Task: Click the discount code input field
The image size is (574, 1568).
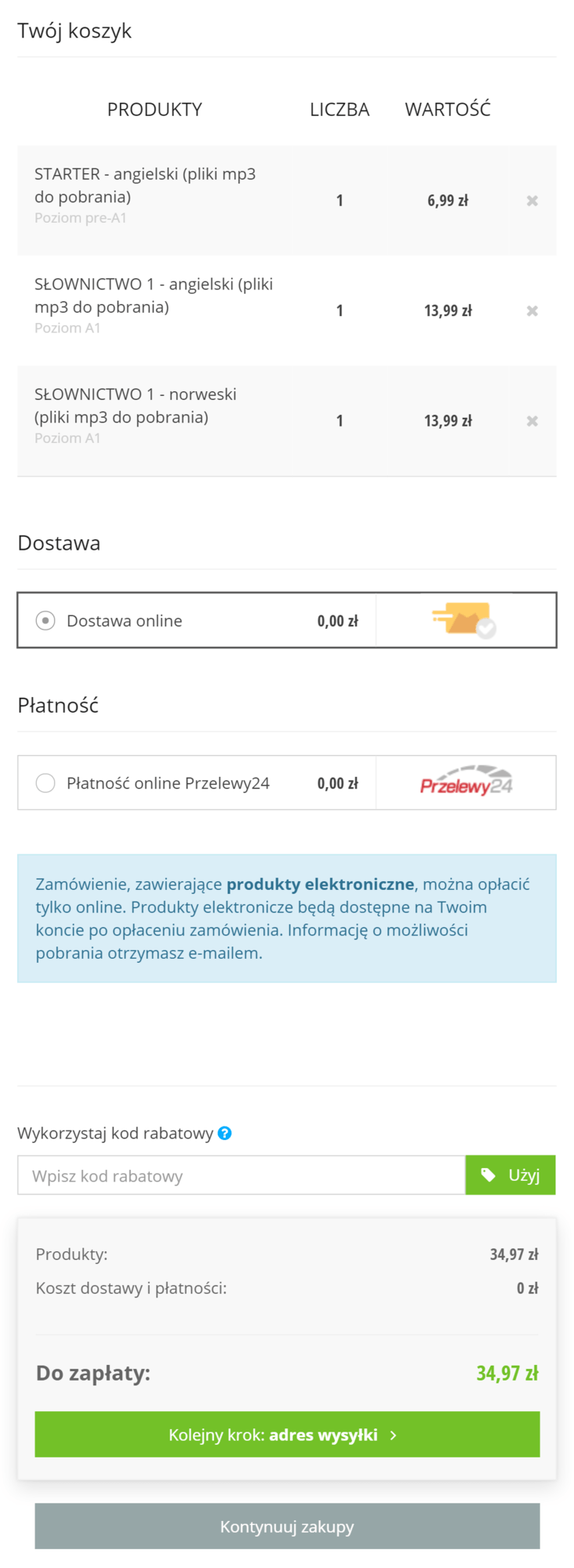Action: click(x=241, y=1175)
